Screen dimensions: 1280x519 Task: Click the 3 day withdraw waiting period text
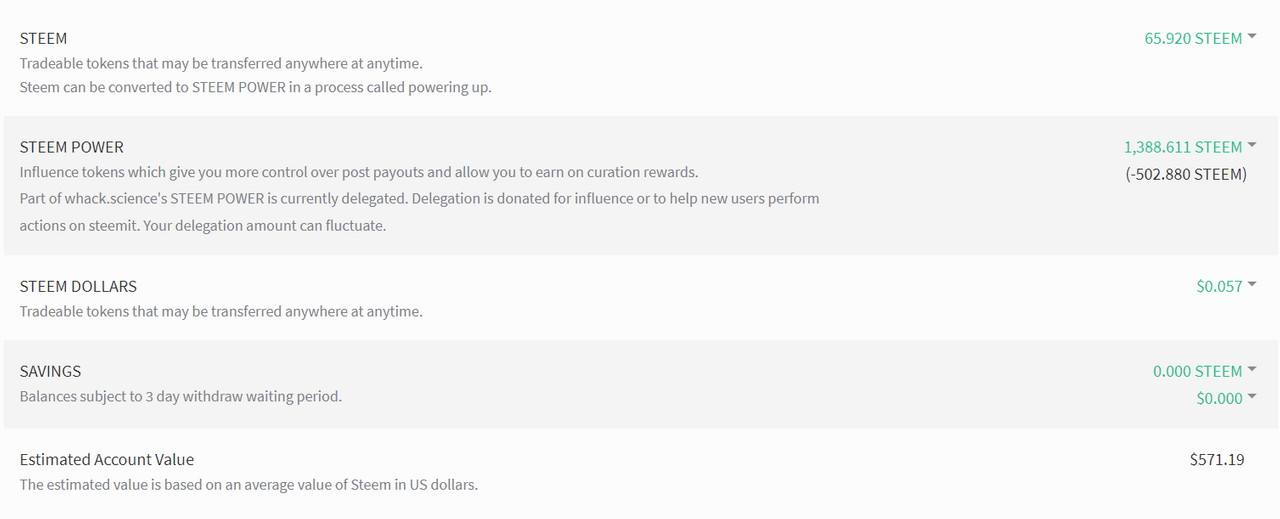point(181,396)
